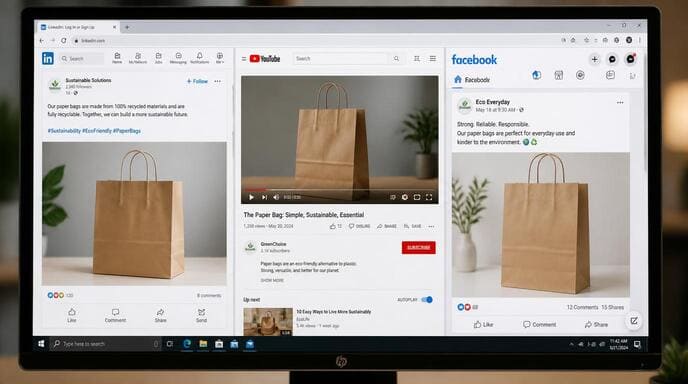Share the Eco Everyday Facebook post
This screenshot has height=384, width=688.
tap(596, 324)
